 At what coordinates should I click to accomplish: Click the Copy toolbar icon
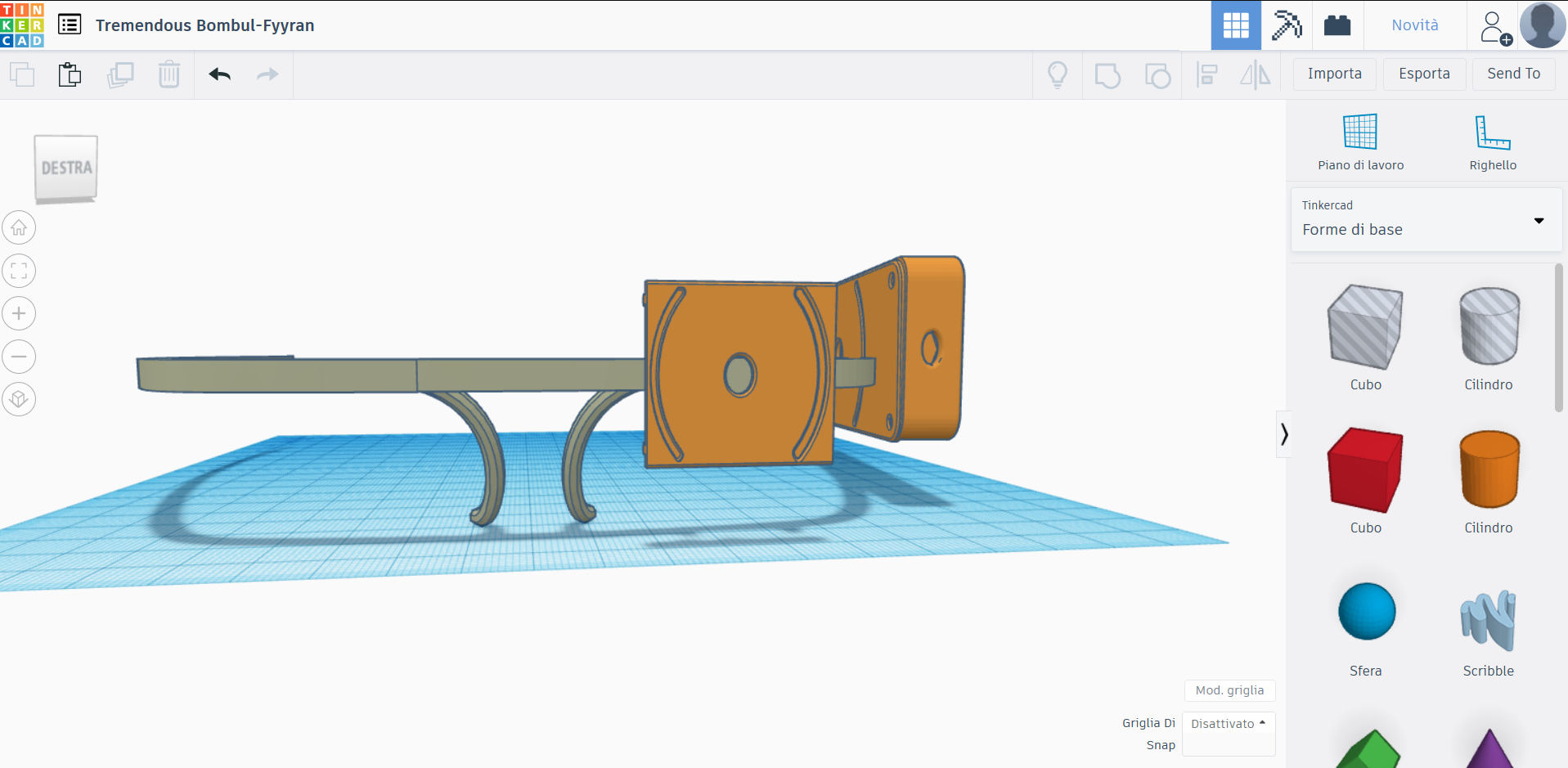pyautogui.click(x=22, y=74)
